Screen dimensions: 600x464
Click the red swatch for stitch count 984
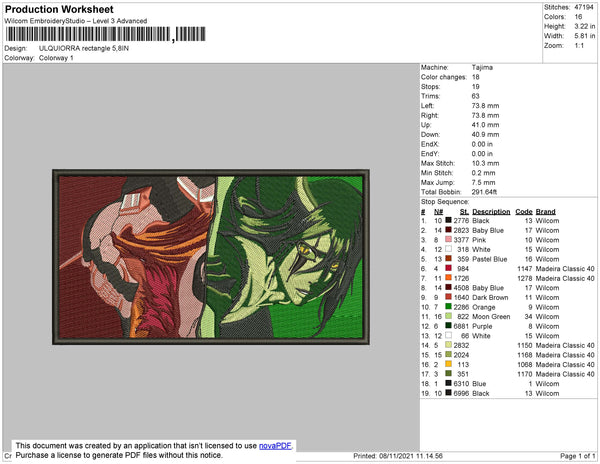tap(448, 269)
